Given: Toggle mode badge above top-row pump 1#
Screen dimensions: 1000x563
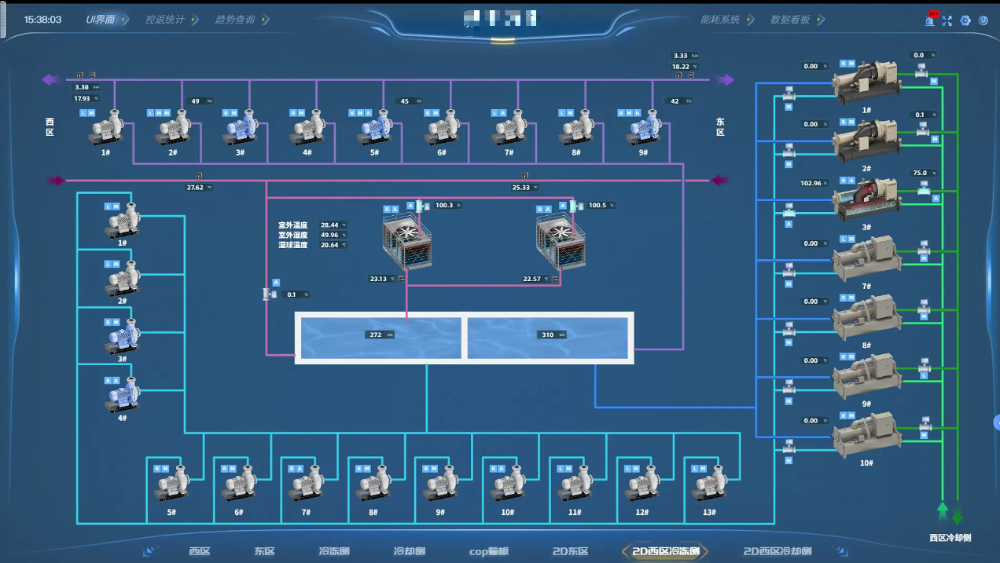Looking at the screenshot, I should pos(87,113).
